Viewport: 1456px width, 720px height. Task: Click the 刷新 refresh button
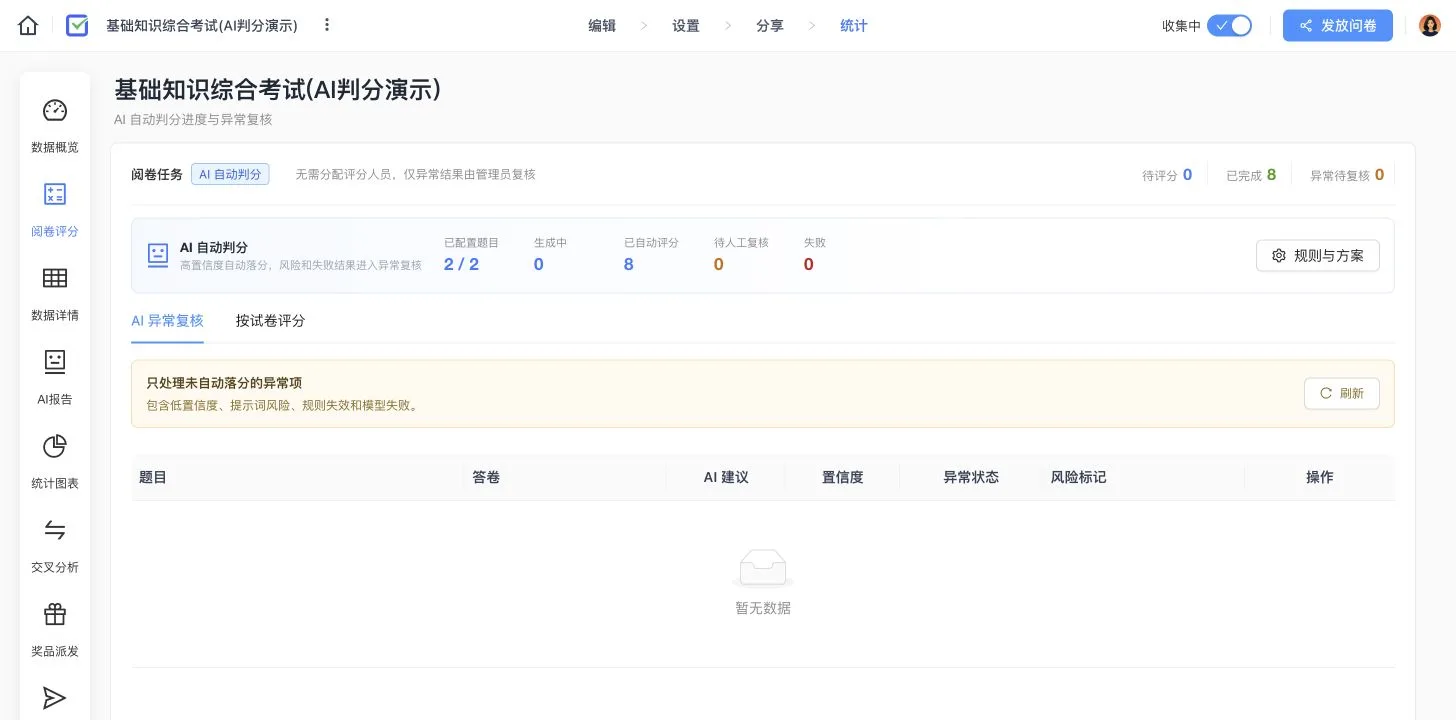tap(1342, 393)
